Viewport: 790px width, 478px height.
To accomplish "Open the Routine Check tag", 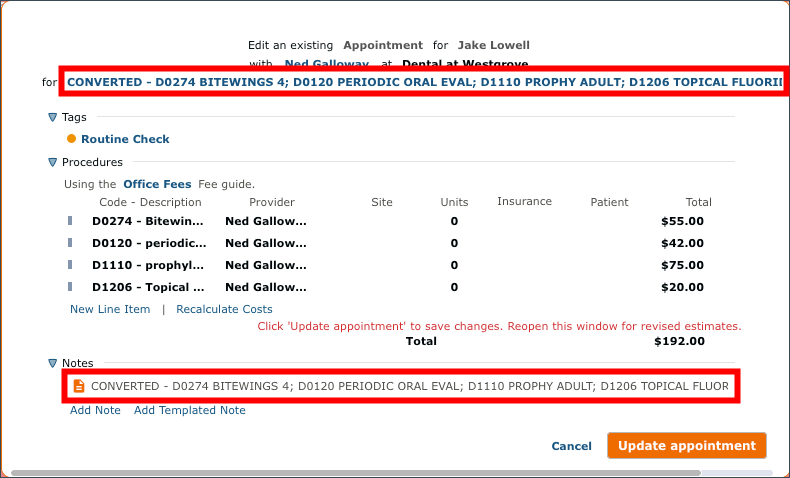I will pyautogui.click(x=125, y=139).
